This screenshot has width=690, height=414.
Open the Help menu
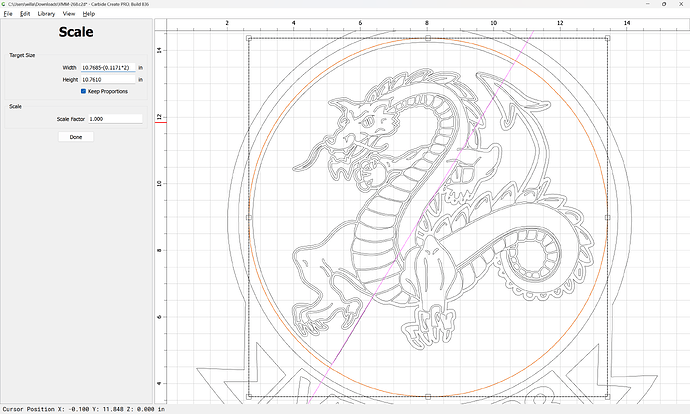[90, 14]
